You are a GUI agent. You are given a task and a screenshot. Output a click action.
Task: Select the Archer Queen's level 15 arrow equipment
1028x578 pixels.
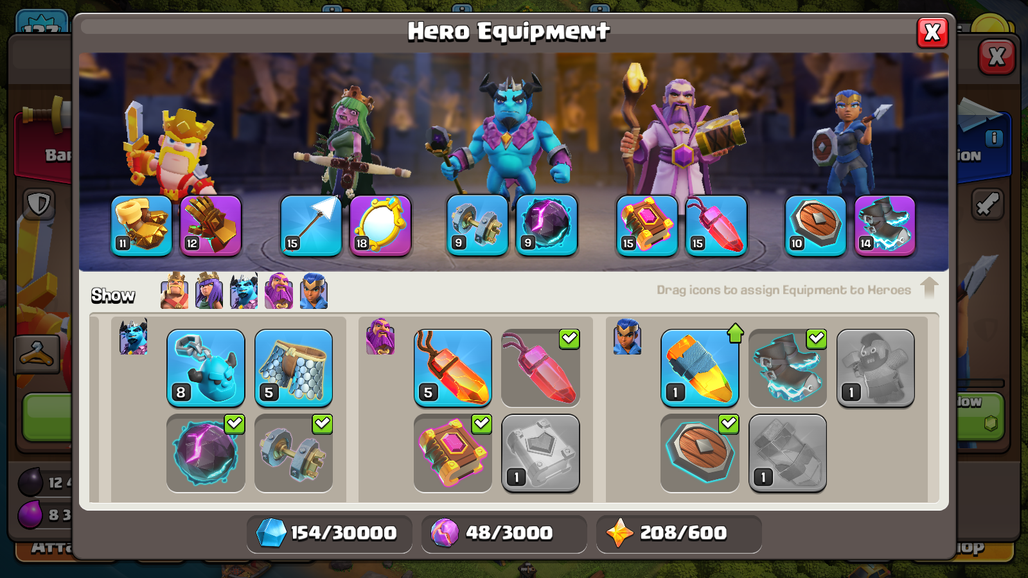(311, 225)
